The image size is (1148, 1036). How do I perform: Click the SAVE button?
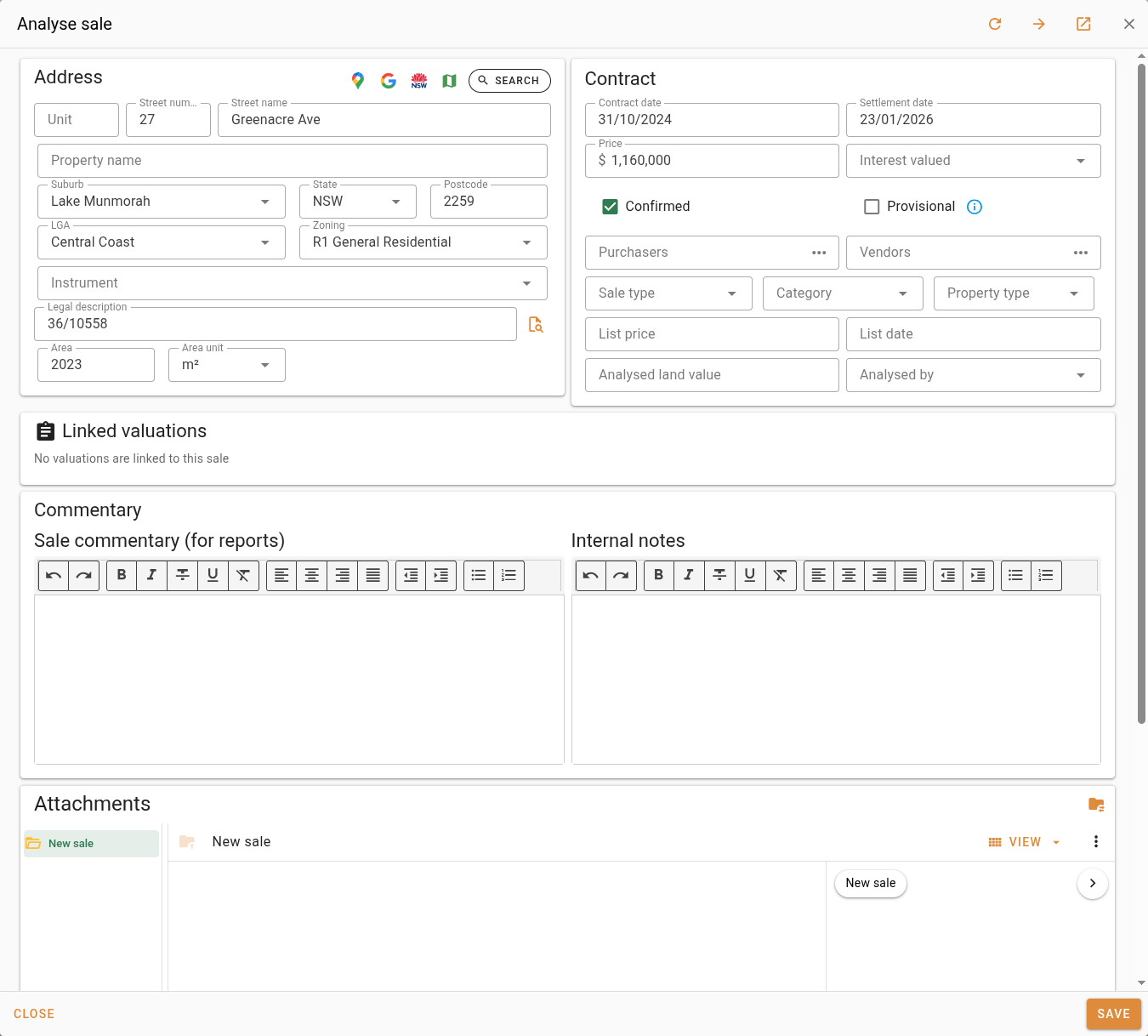[x=1114, y=1014]
